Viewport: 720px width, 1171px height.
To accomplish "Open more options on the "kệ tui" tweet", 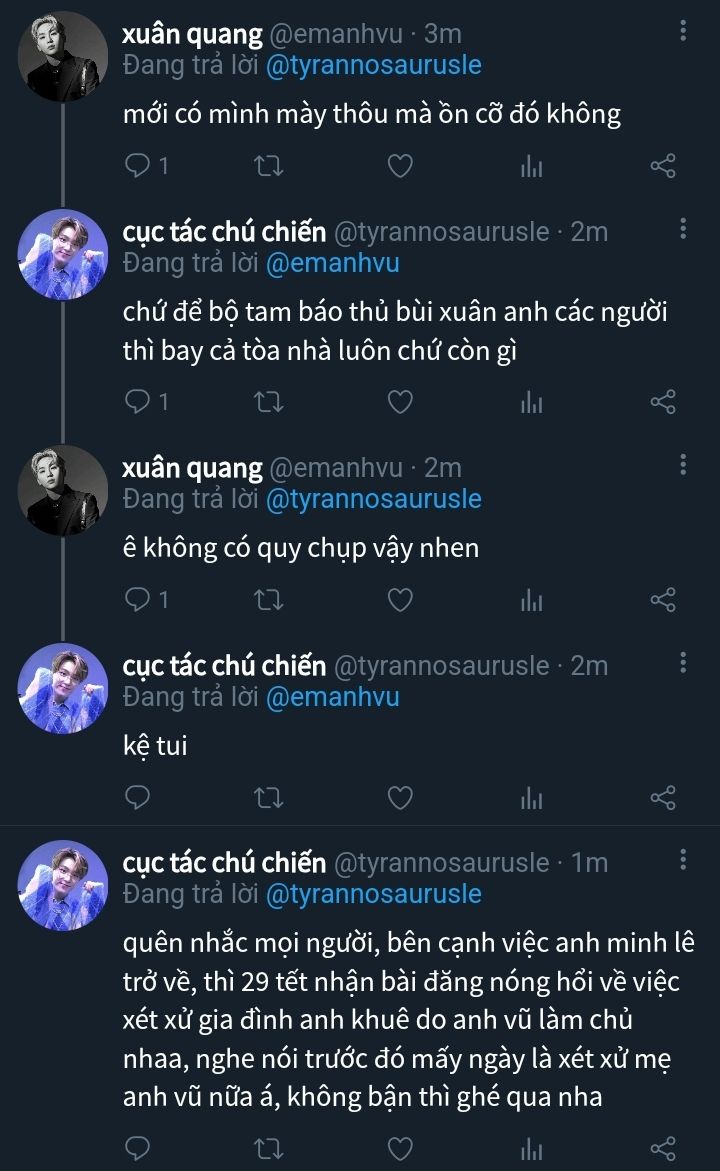I will 683,663.
